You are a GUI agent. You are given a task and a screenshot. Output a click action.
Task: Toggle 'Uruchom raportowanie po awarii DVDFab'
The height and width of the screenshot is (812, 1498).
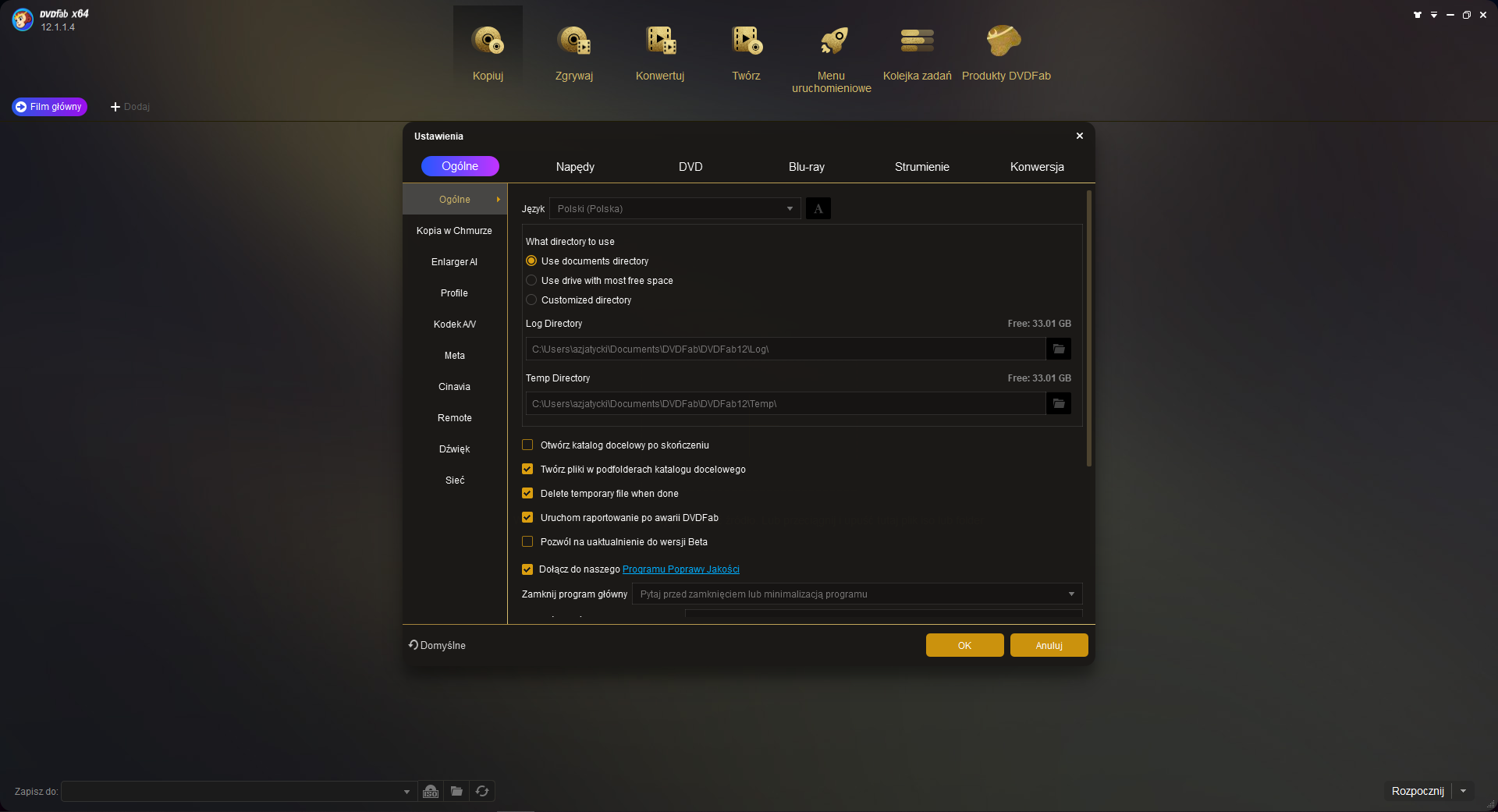click(x=527, y=517)
